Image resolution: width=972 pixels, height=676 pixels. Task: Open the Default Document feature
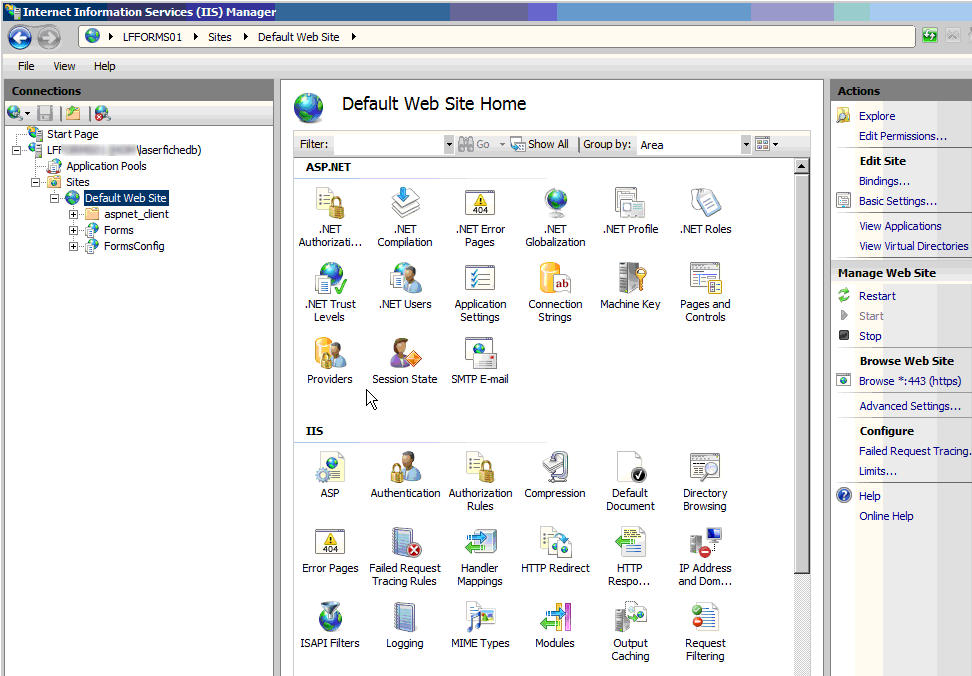pyautogui.click(x=630, y=481)
